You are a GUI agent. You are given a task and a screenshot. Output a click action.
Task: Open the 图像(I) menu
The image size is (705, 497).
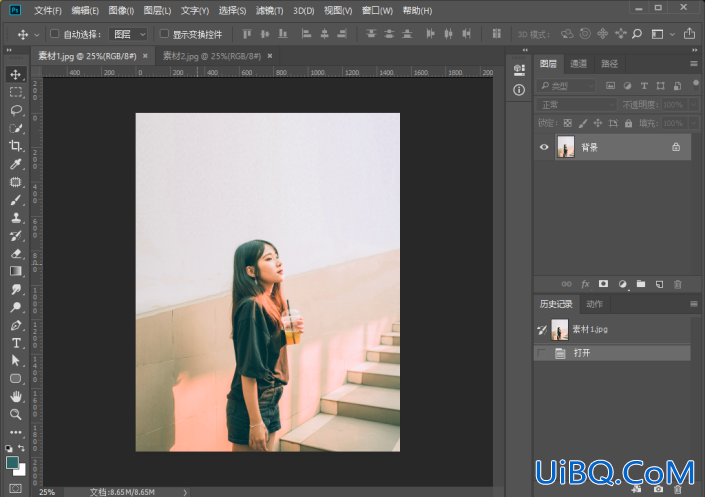[121, 10]
